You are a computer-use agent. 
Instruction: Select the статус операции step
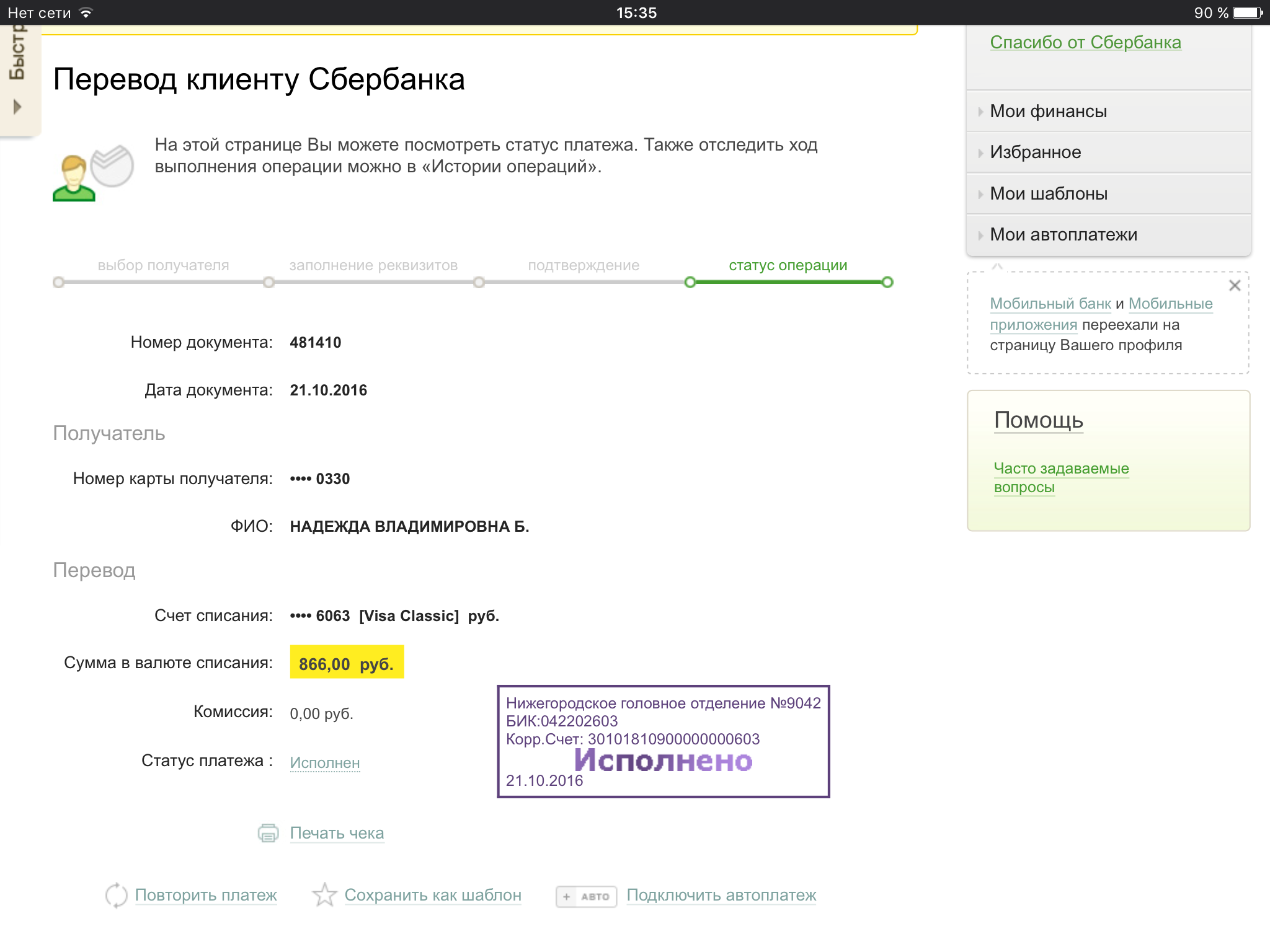788,266
